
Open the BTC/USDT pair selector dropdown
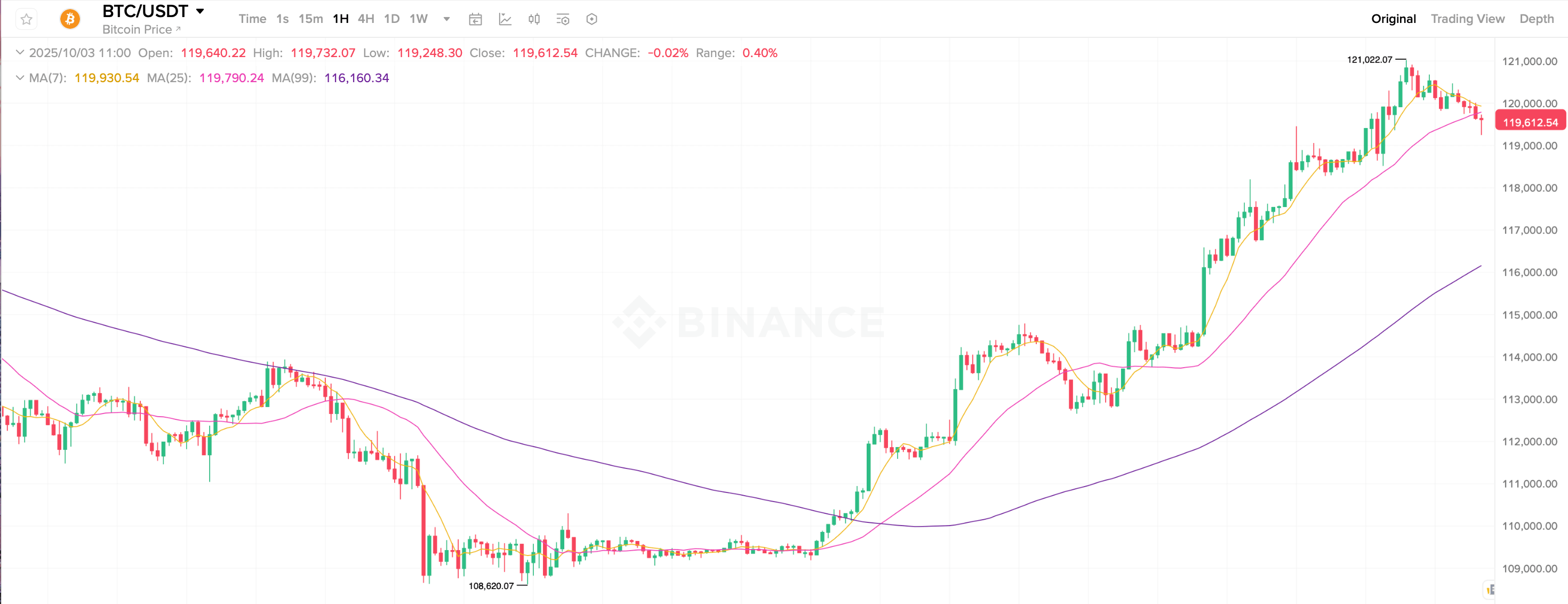click(199, 11)
